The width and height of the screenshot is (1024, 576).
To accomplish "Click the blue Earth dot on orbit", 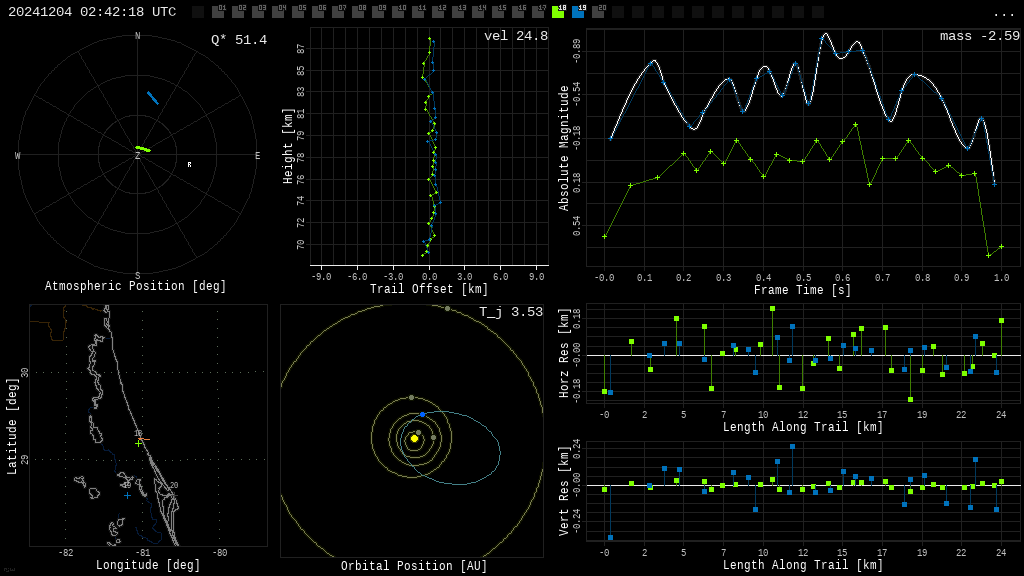I will pyautogui.click(x=423, y=415).
